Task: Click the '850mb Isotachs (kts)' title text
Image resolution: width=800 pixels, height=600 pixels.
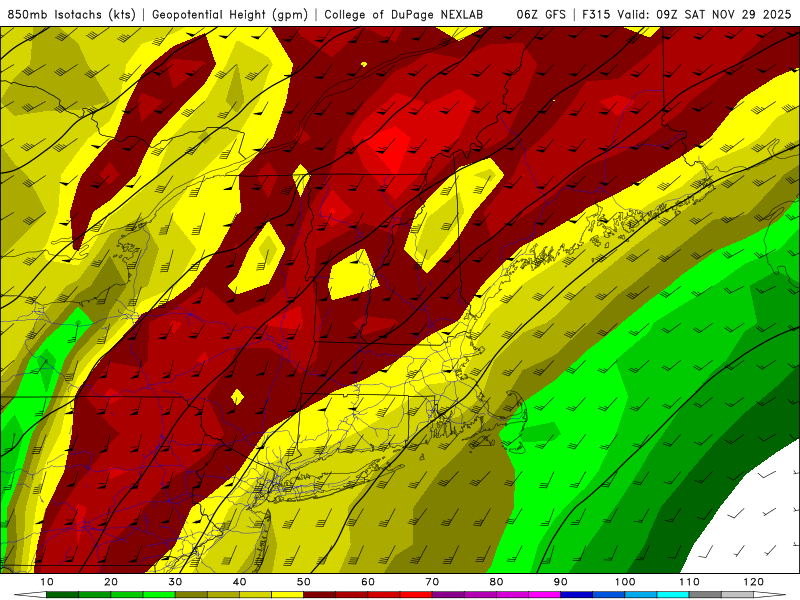Action: point(71,14)
